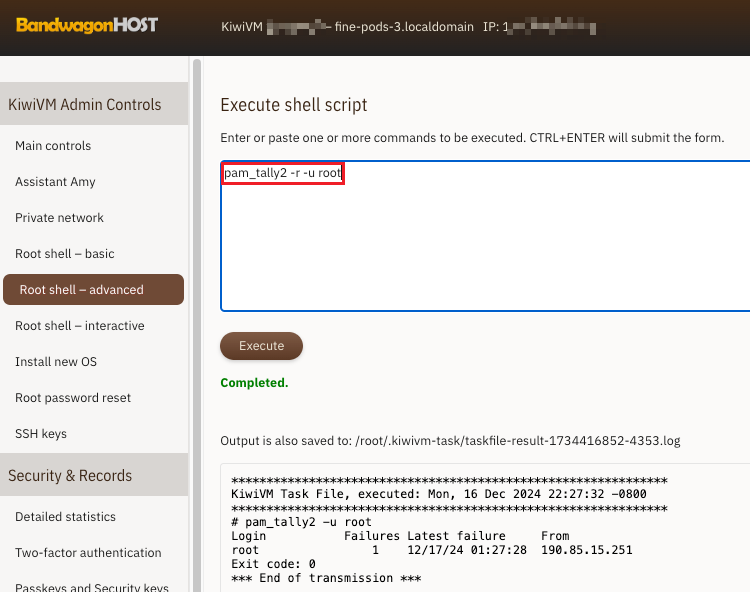
Task: View Detailed statistics page
Action: click(65, 517)
